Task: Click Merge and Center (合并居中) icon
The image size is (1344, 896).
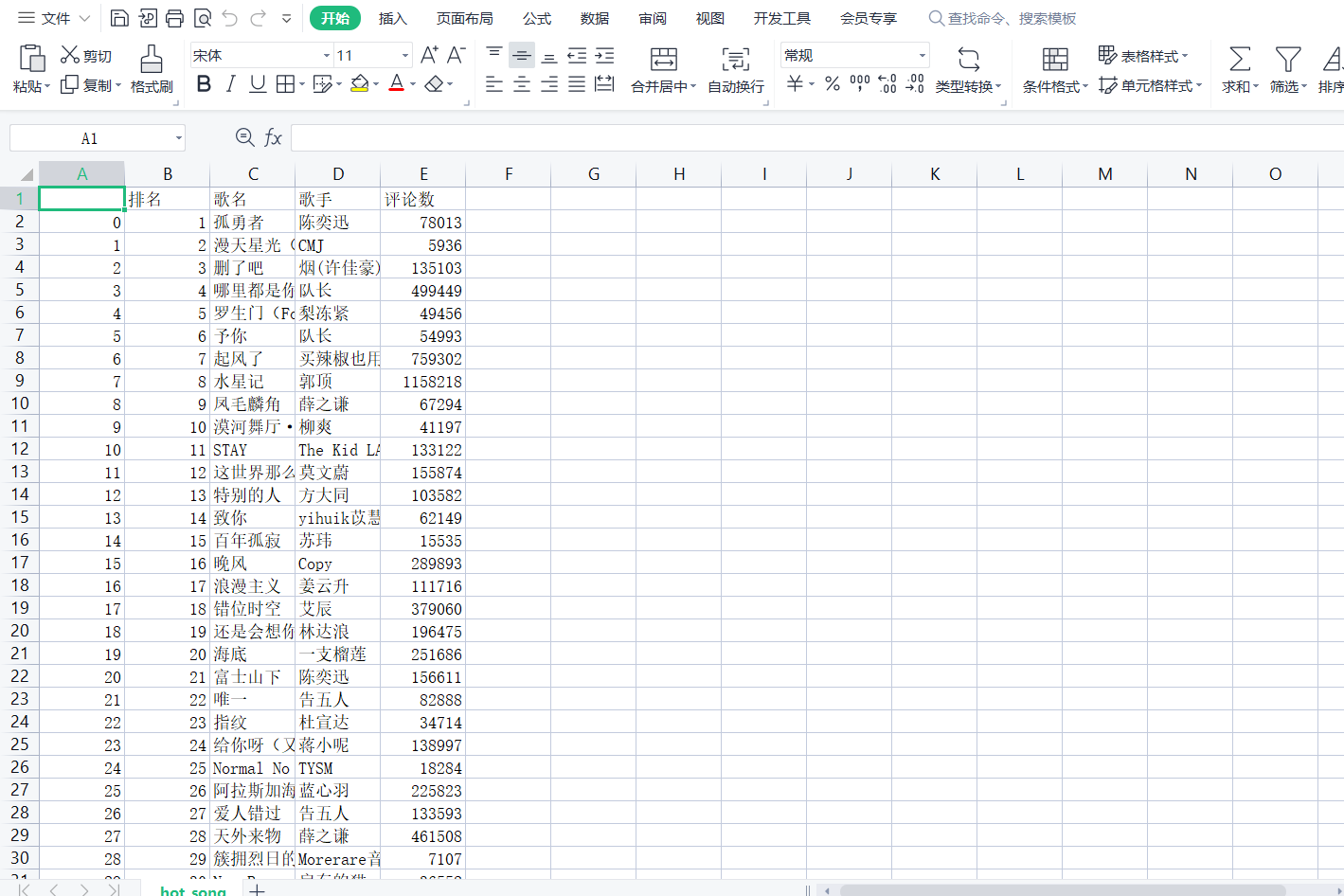Action: coord(663,59)
